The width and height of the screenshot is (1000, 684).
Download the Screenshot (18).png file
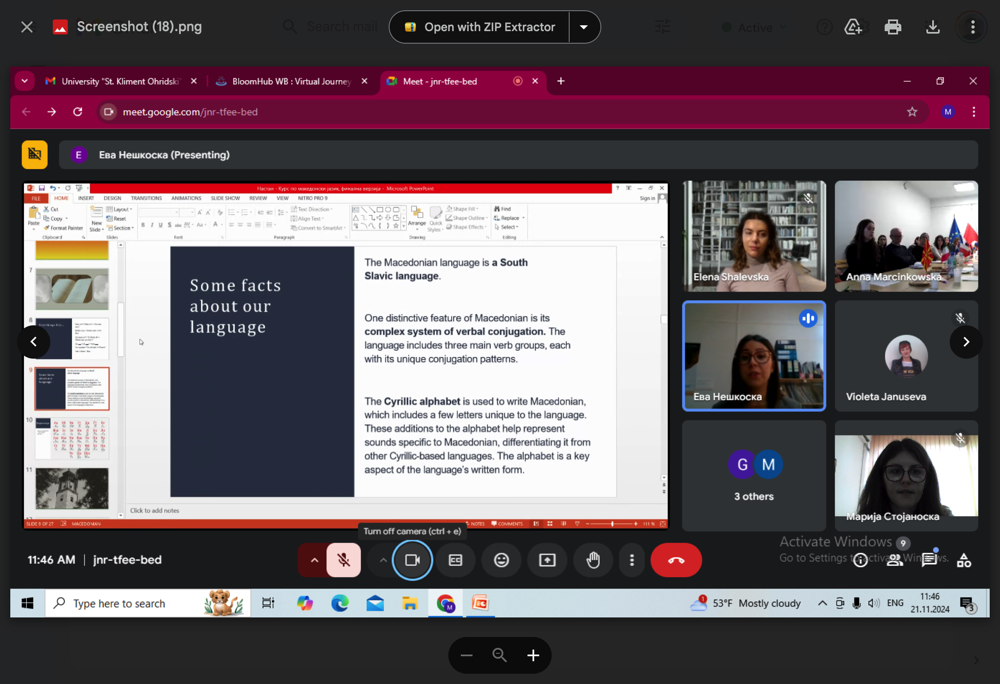click(x=933, y=27)
